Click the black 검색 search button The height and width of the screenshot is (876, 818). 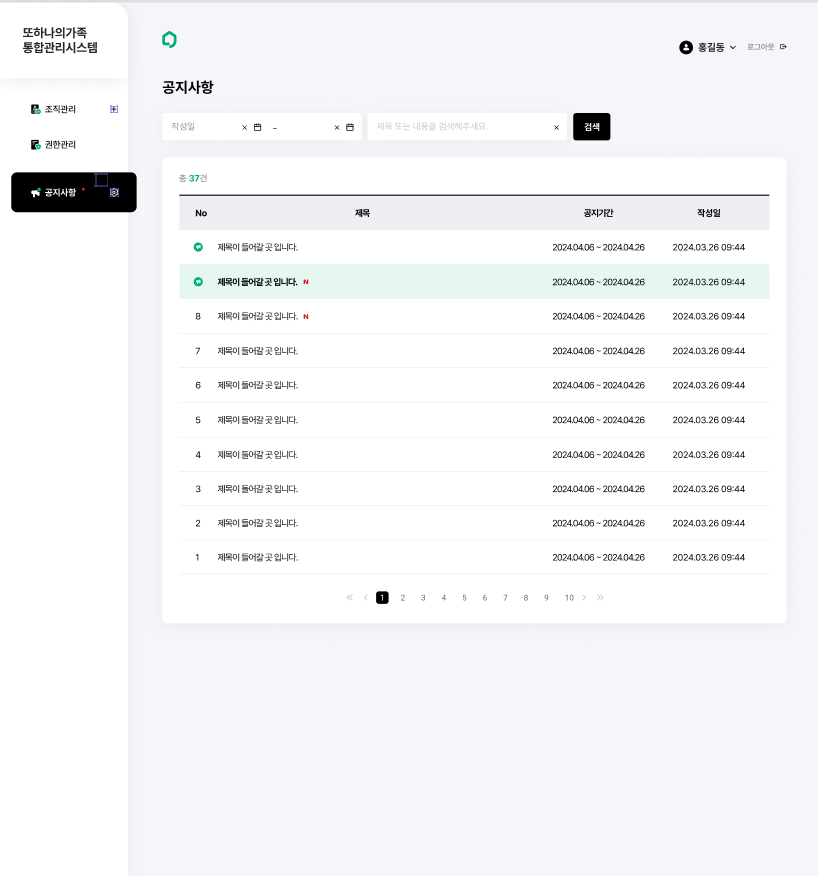[x=592, y=127]
